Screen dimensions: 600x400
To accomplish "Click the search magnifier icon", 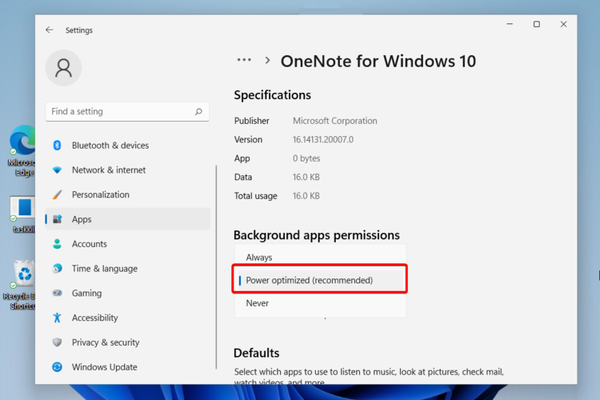I will coord(200,112).
